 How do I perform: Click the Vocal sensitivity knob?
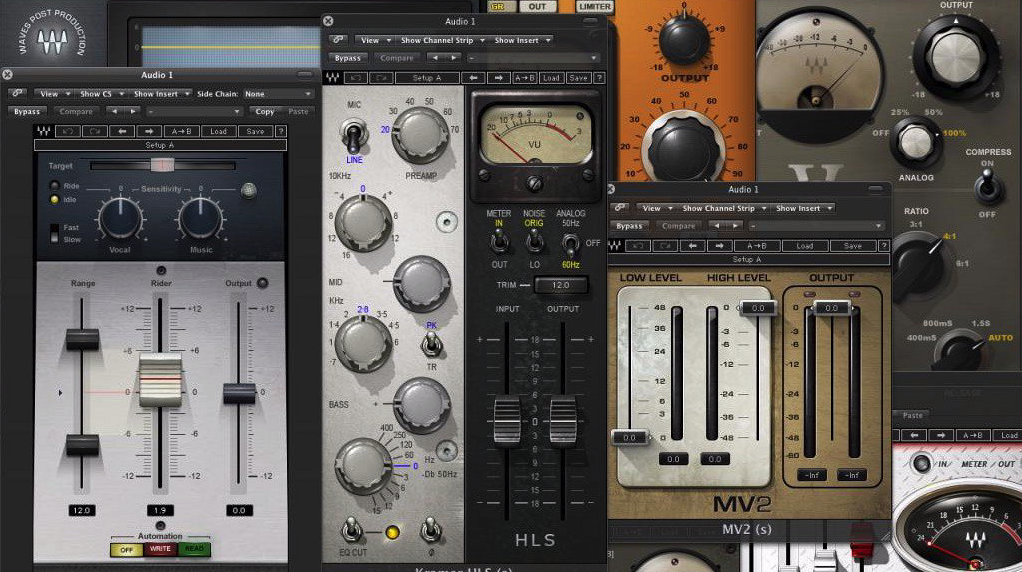(120, 218)
